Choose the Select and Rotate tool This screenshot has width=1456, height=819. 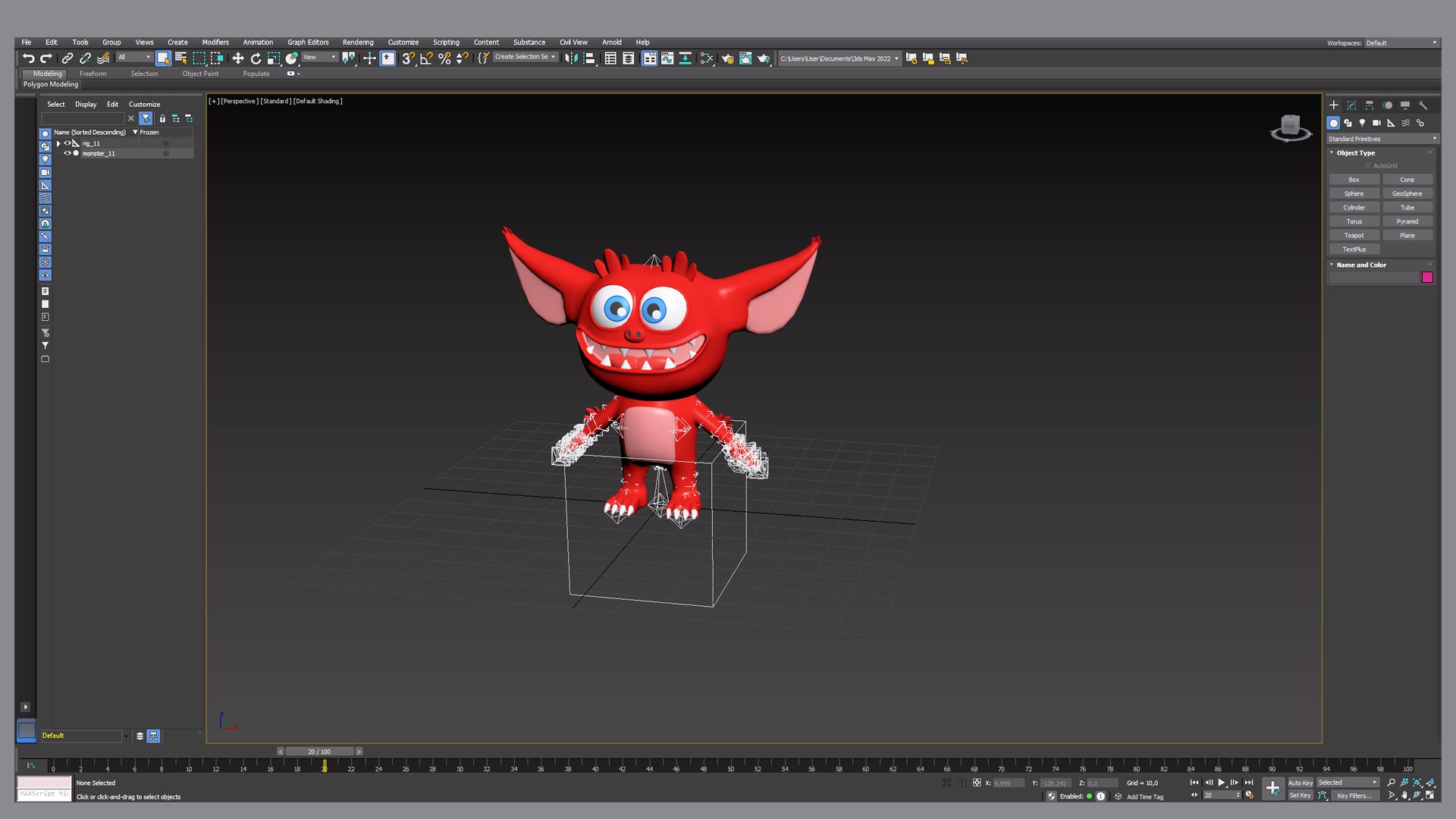[256, 58]
